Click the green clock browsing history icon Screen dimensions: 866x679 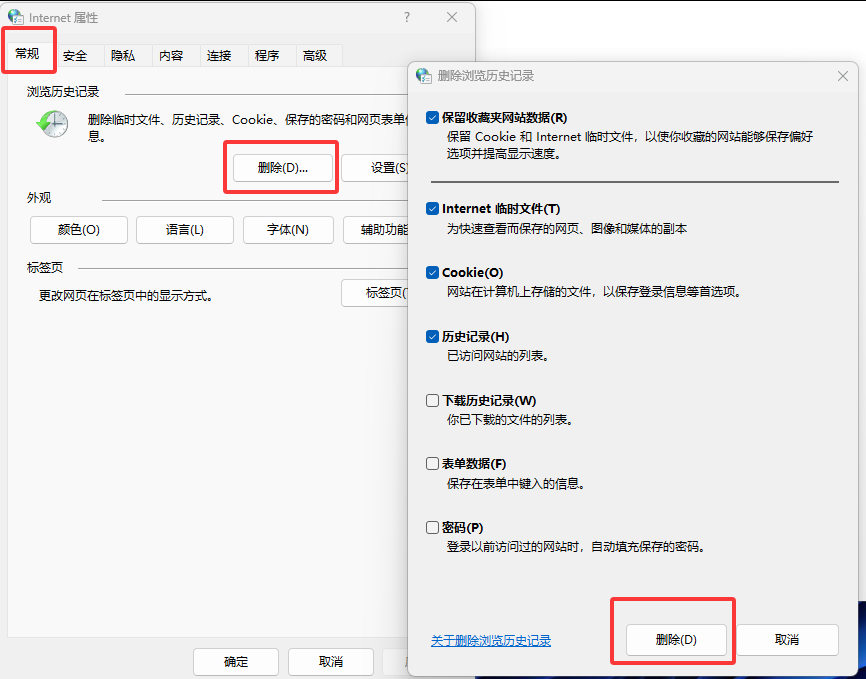point(52,124)
